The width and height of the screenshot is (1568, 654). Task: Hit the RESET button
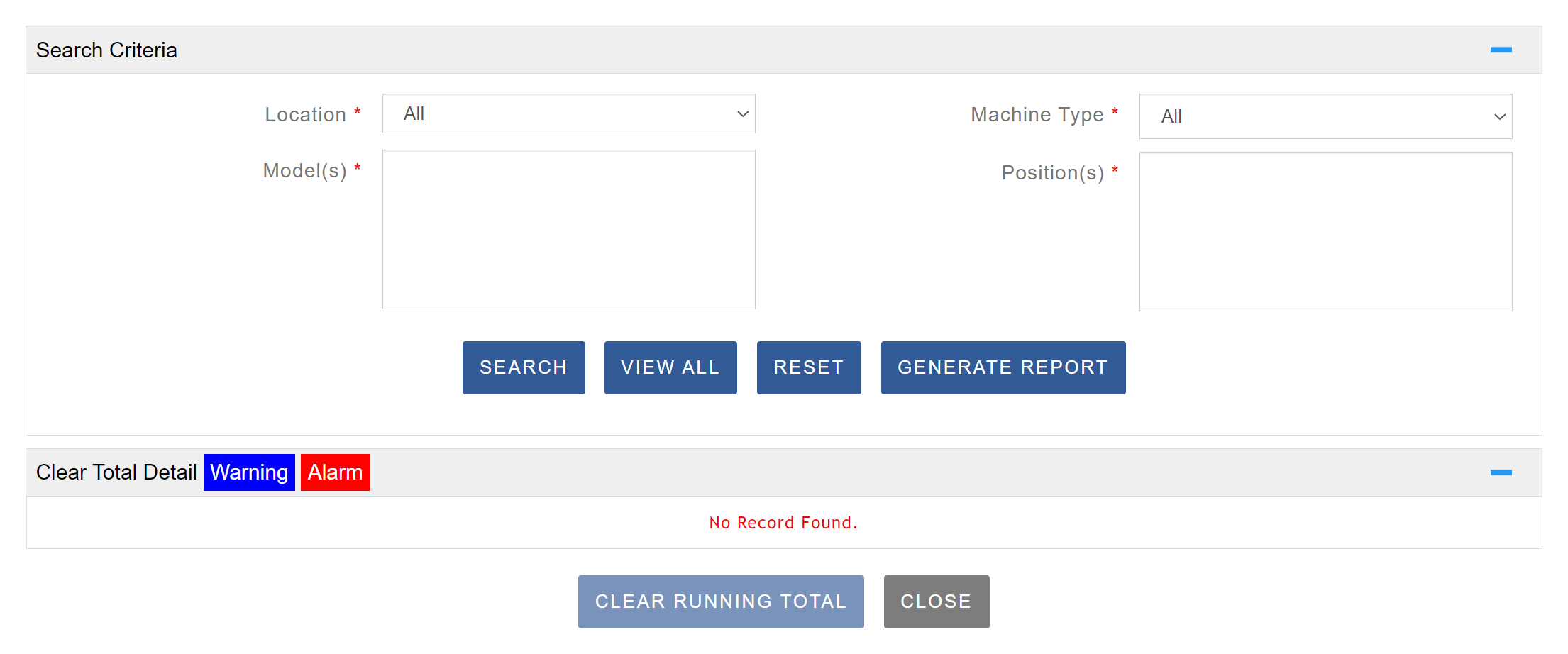pyautogui.click(x=808, y=367)
